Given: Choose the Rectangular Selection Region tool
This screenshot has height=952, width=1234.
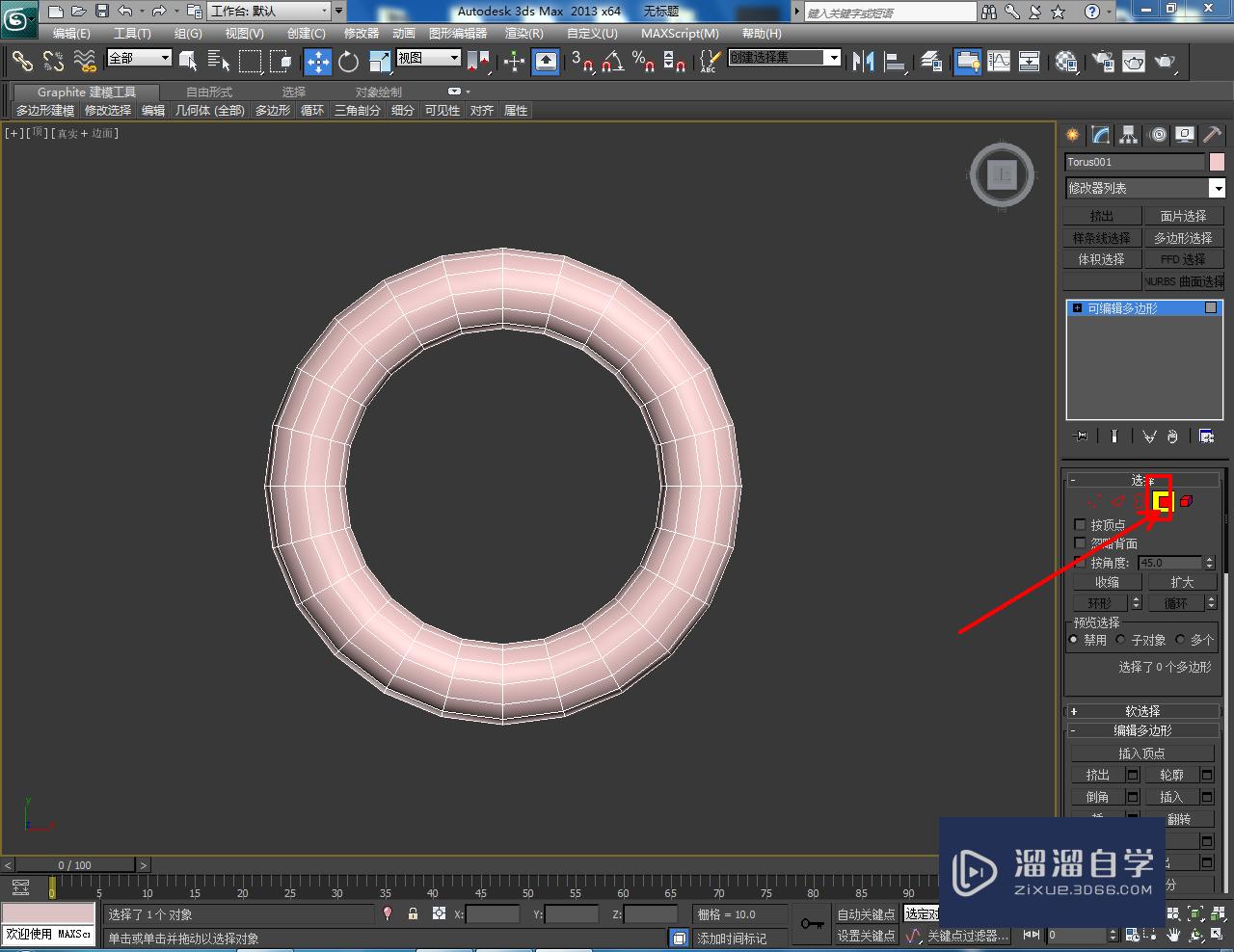Looking at the screenshot, I should click(250, 62).
